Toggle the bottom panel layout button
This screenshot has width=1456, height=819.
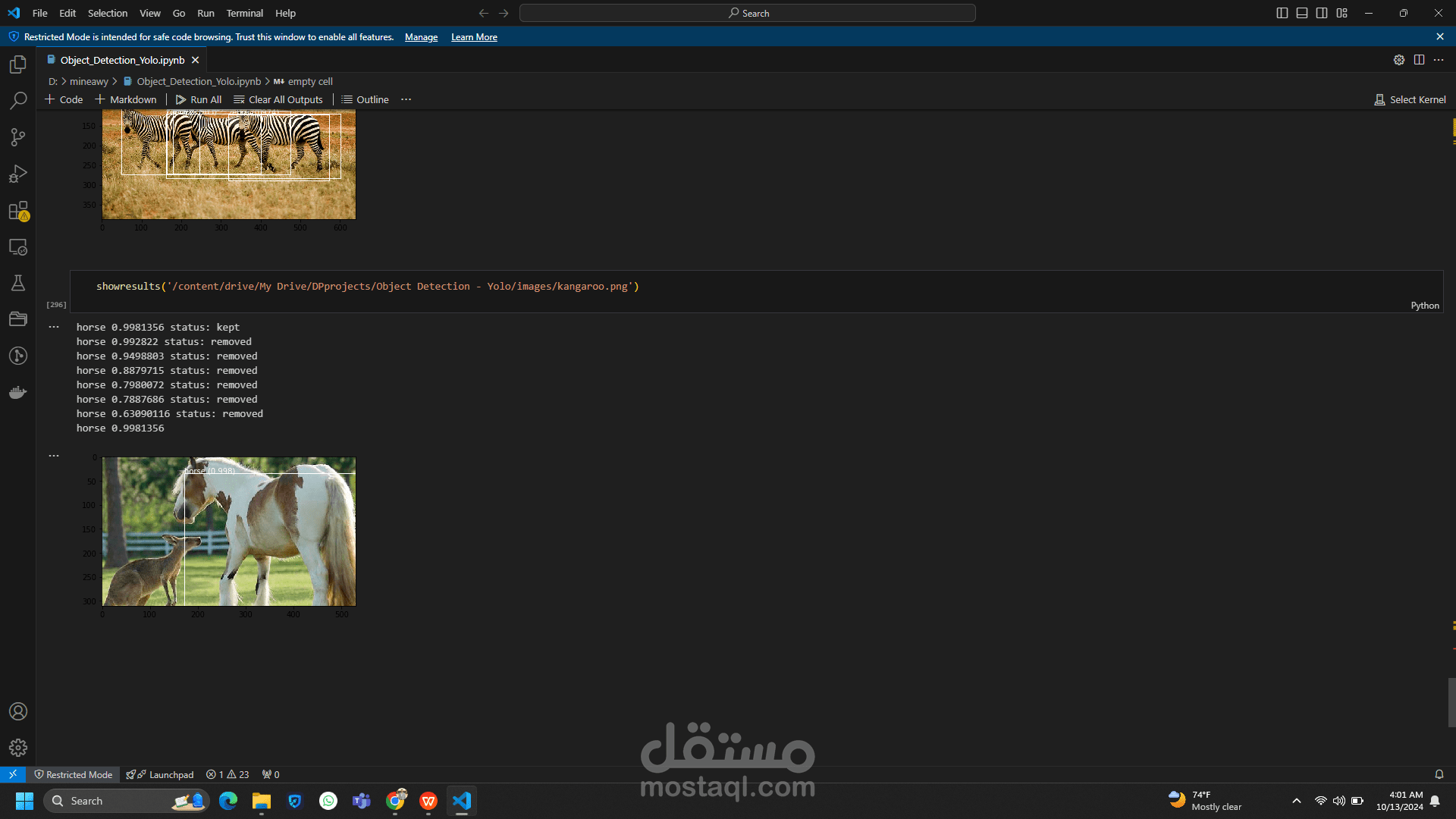tap(1302, 13)
